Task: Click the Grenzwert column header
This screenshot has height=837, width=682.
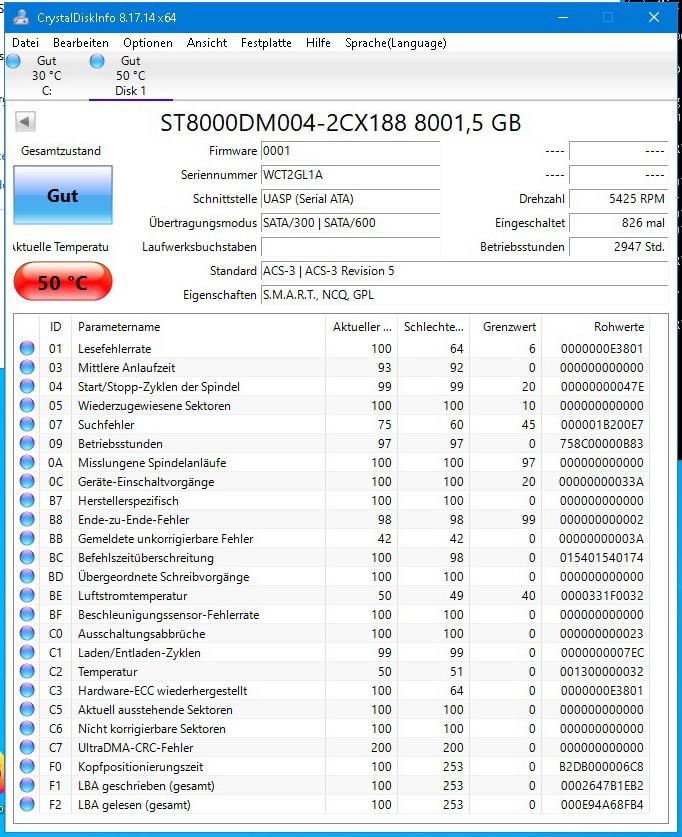Action: click(x=505, y=327)
